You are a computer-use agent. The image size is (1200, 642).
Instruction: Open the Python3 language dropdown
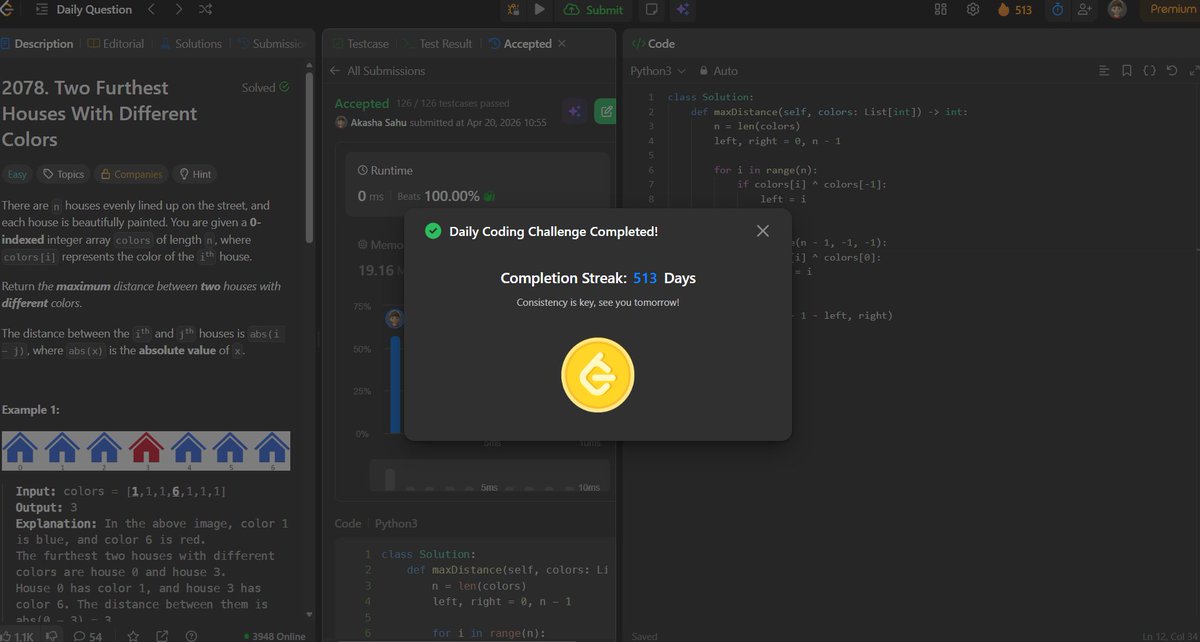[x=658, y=71]
